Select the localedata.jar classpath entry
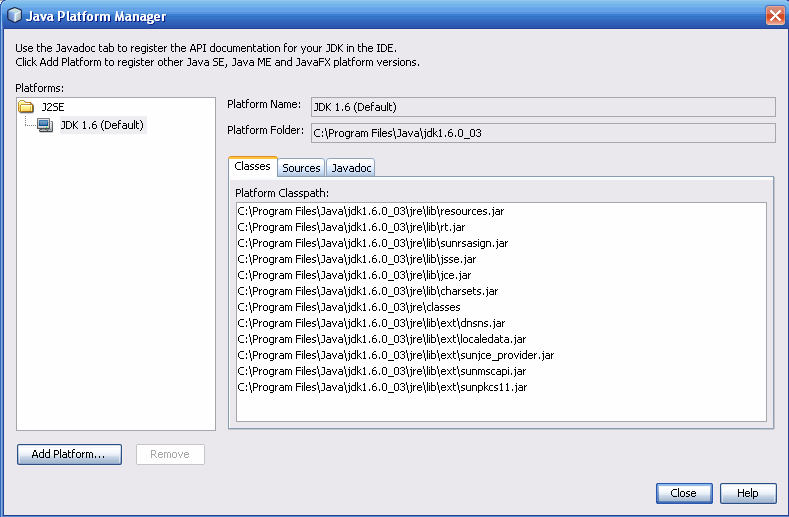Viewport: 789px width, 517px height. (x=382, y=339)
